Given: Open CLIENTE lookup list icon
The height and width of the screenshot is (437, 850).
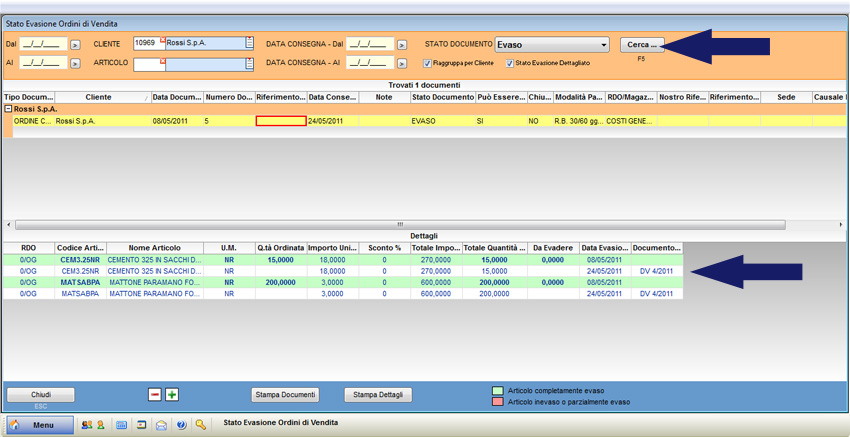Looking at the screenshot, I should point(249,44).
